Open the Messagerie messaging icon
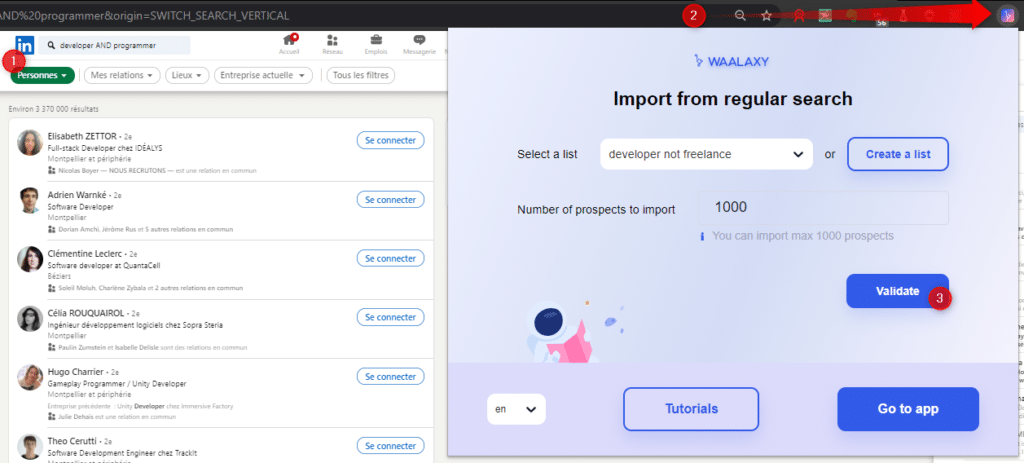Screen dimensions: 1024x463 pos(418,44)
